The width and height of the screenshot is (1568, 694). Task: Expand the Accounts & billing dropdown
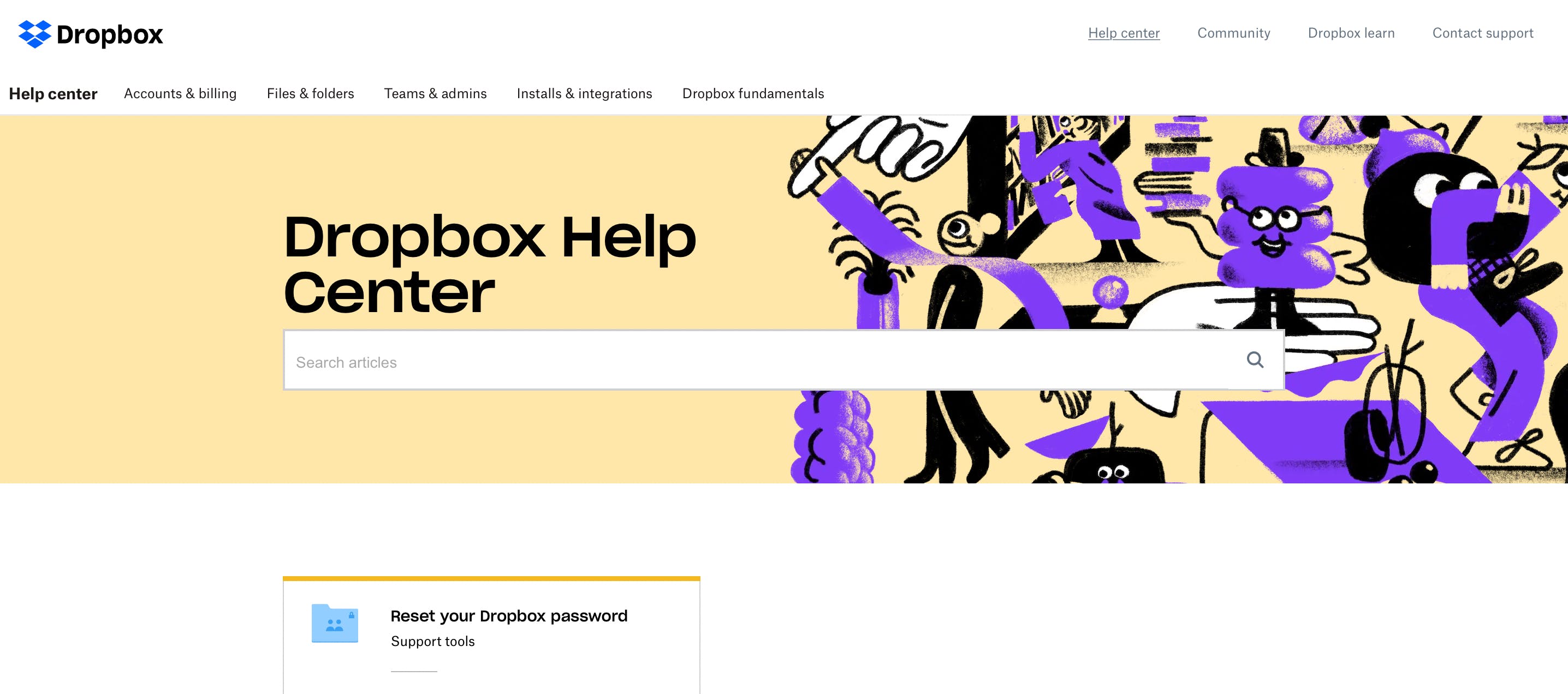click(x=180, y=93)
